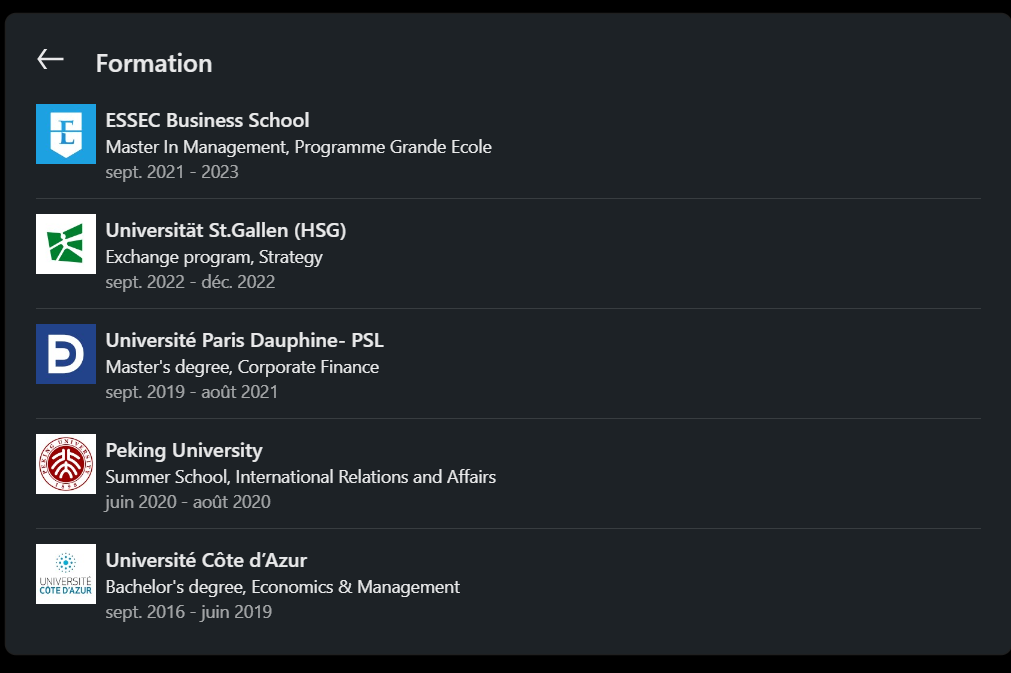The width and height of the screenshot is (1011, 673).
Task: Open the Peking University red seal logo
Action: tap(66, 464)
